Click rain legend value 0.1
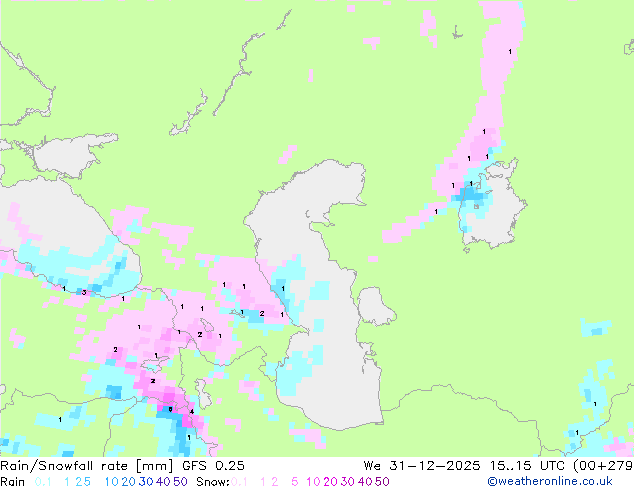The image size is (634, 490). click(x=43, y=482)
